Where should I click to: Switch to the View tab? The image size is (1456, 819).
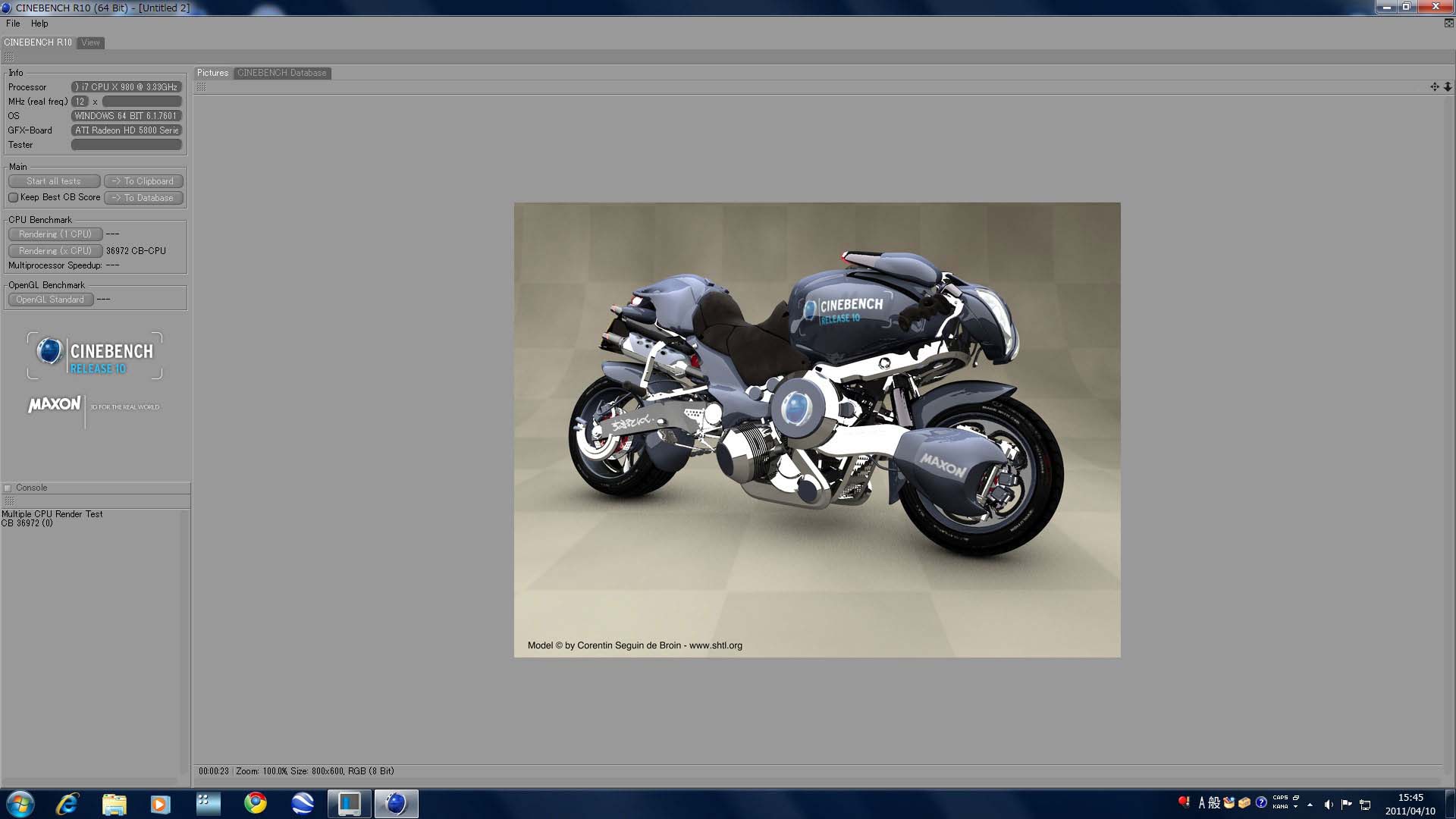[x=90, y=42]
